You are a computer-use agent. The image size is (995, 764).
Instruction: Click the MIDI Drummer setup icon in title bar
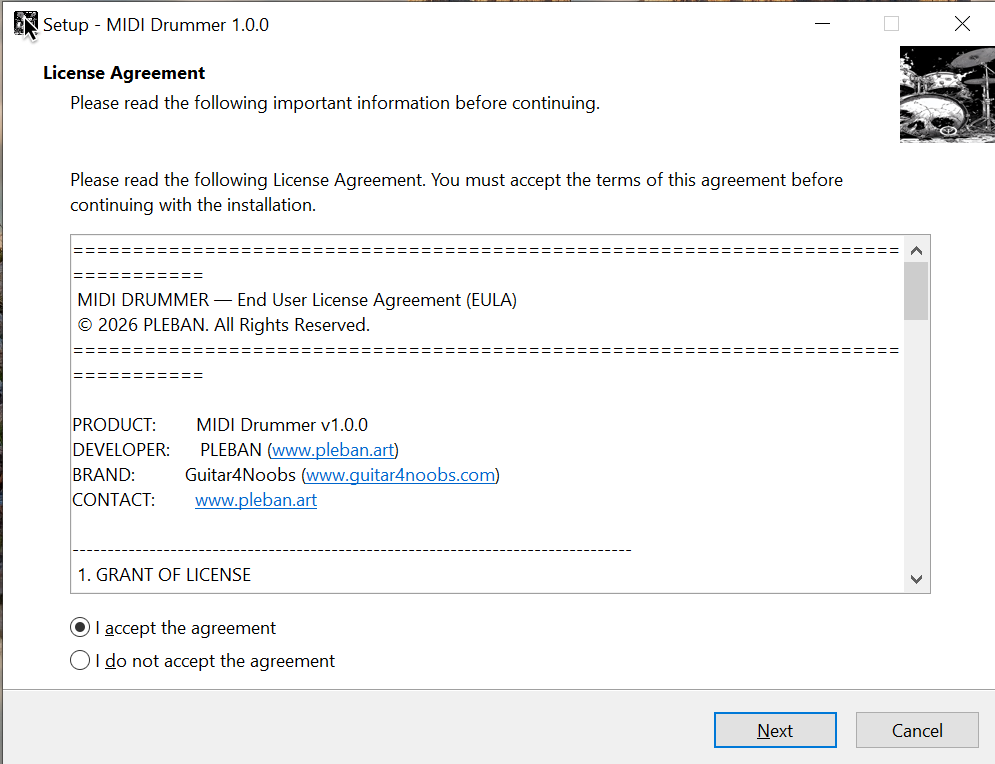tap(26, 25)
